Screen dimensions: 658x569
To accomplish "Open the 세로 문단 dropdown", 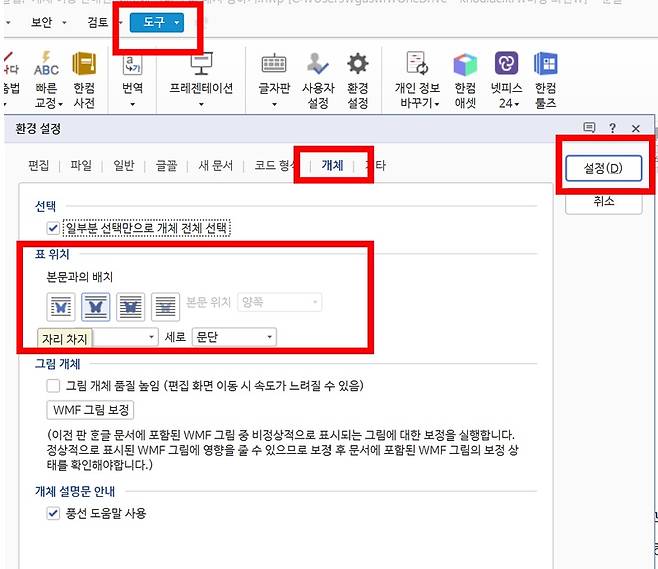I will [x=234, y=337].
